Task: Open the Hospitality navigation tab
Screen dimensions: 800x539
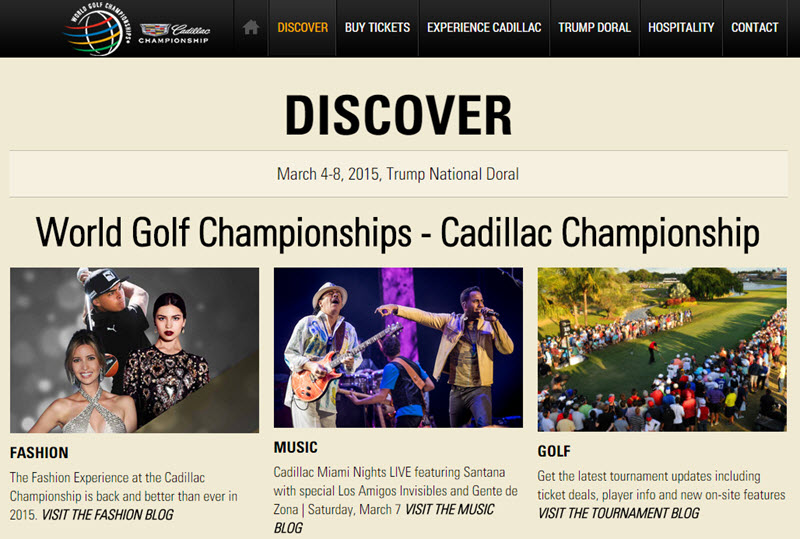Action: point(681,28)
